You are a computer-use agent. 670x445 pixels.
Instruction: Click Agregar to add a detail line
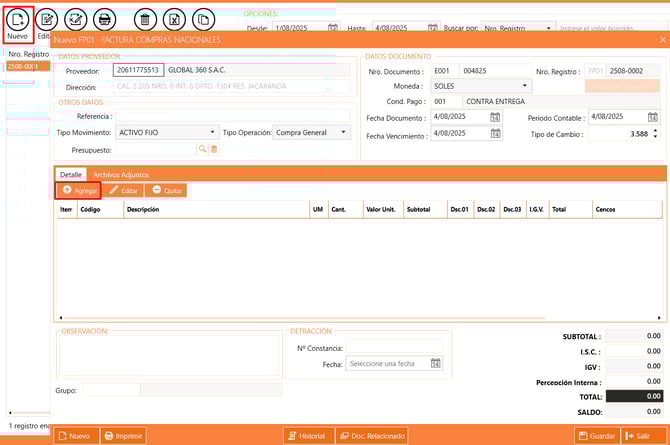[x=79, y=190]
